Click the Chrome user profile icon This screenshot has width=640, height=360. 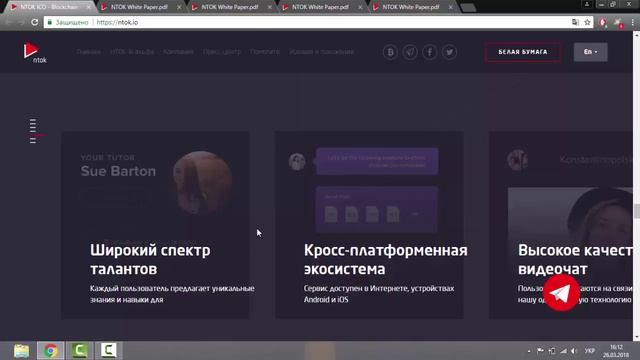point(587,4)
